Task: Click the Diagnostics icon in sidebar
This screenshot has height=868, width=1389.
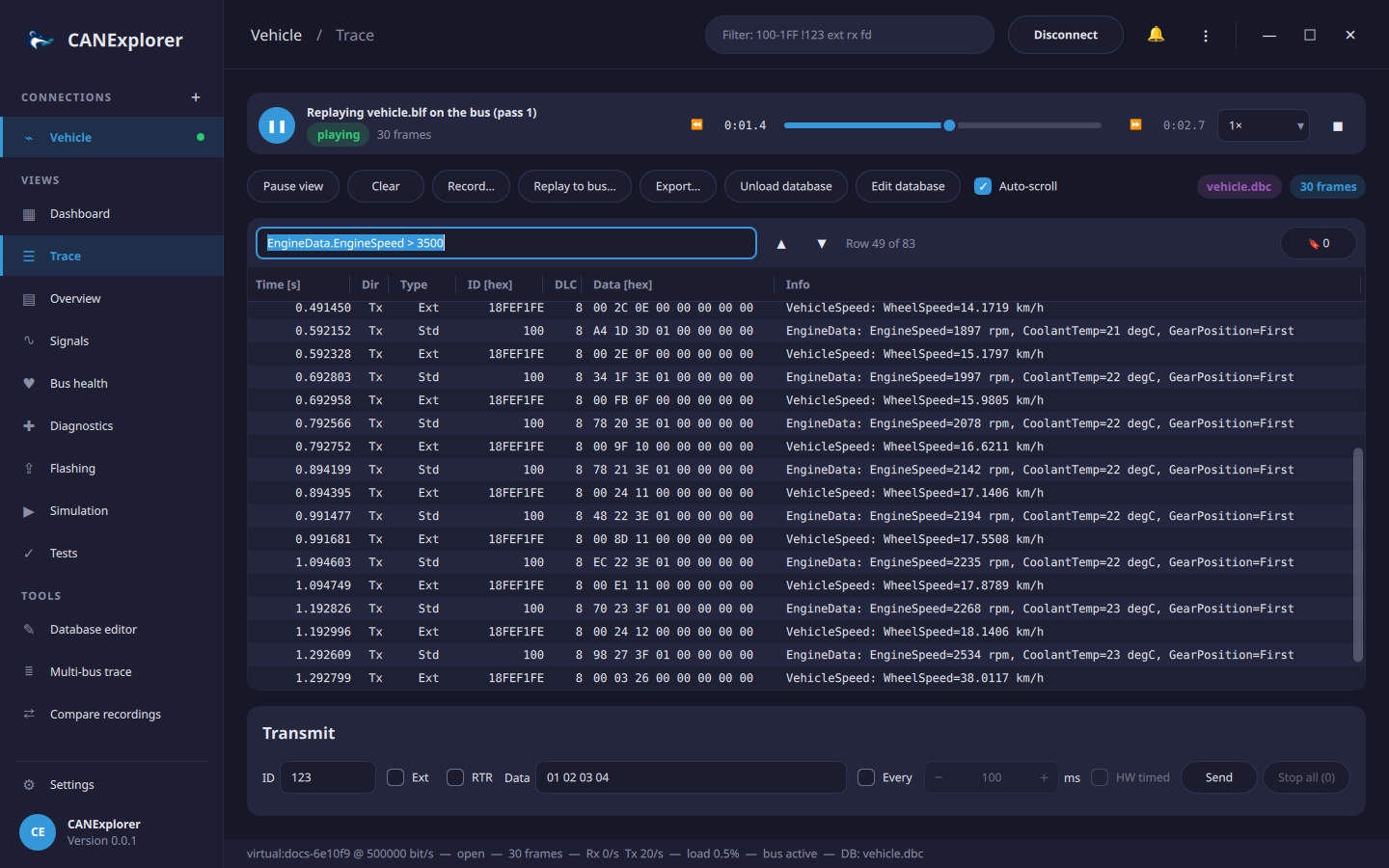Action: (x=29, y=426)
